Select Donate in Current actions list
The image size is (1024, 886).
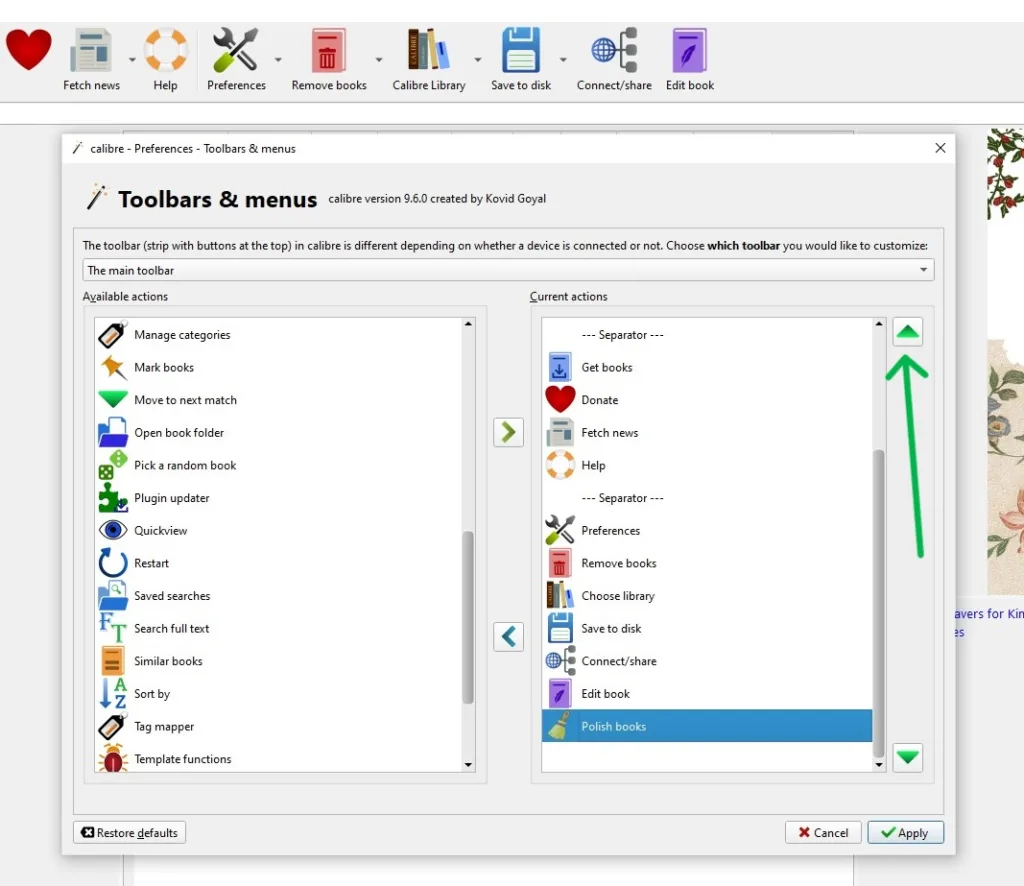pos(707,400)
